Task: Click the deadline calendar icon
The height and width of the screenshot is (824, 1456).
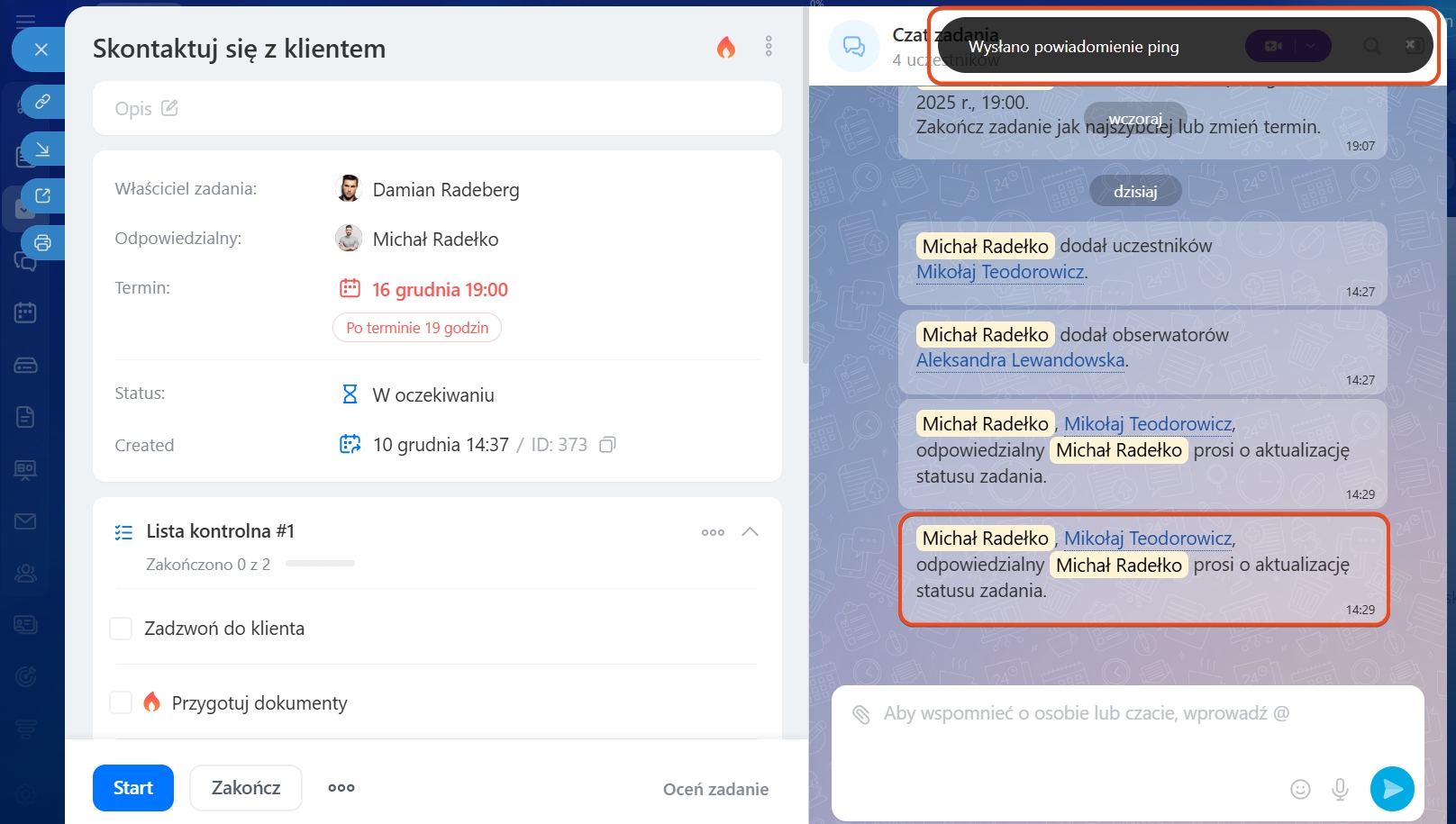Action: (350, 288)
